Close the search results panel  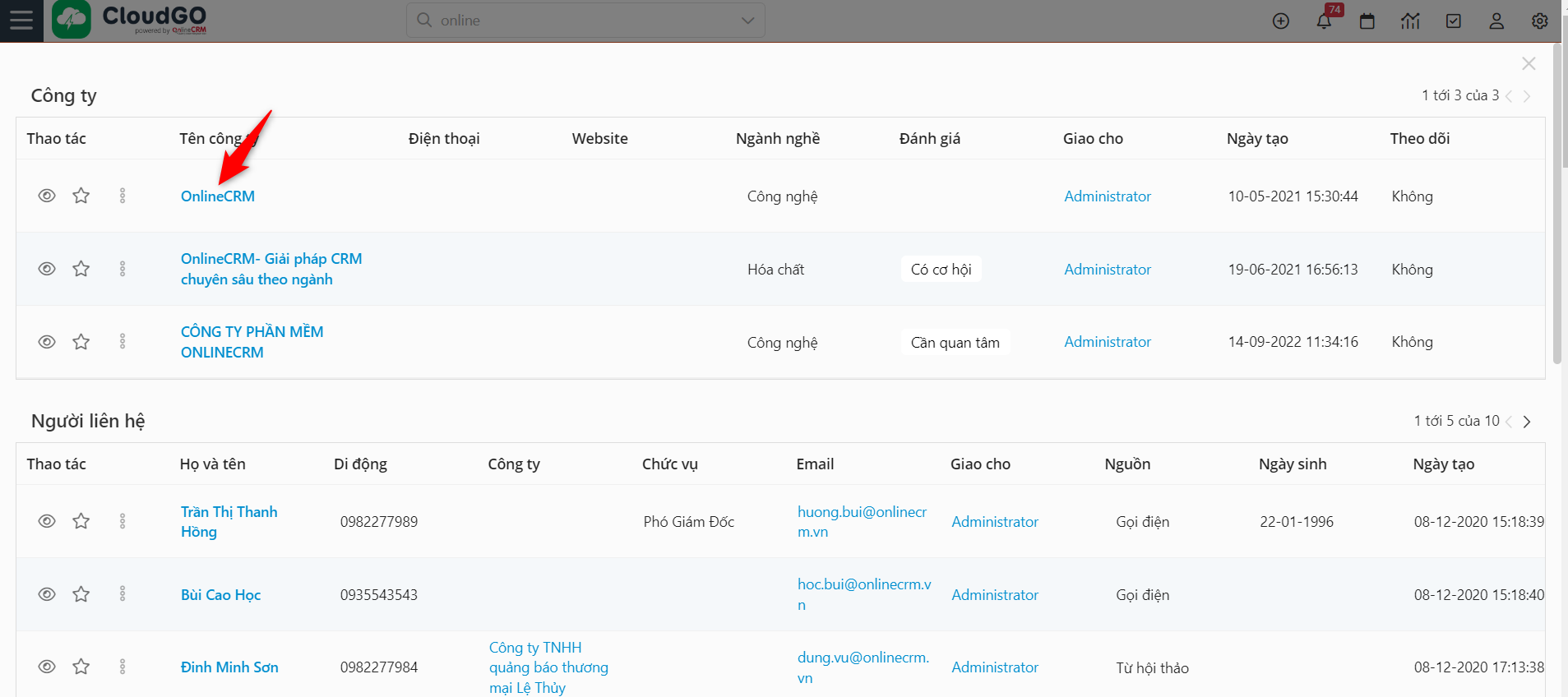[1529, 64]
